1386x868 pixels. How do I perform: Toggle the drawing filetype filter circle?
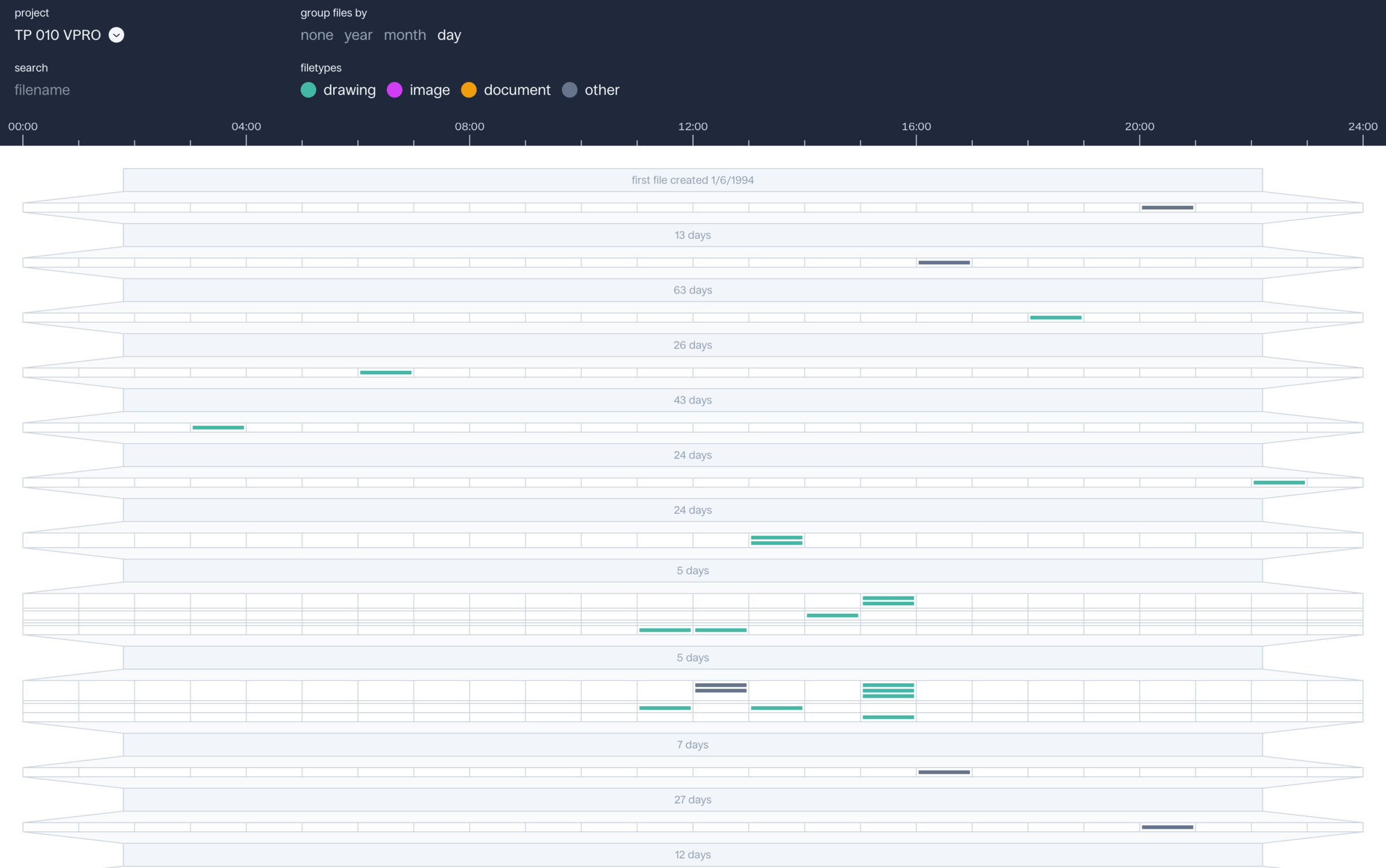[x=308, y=90]
